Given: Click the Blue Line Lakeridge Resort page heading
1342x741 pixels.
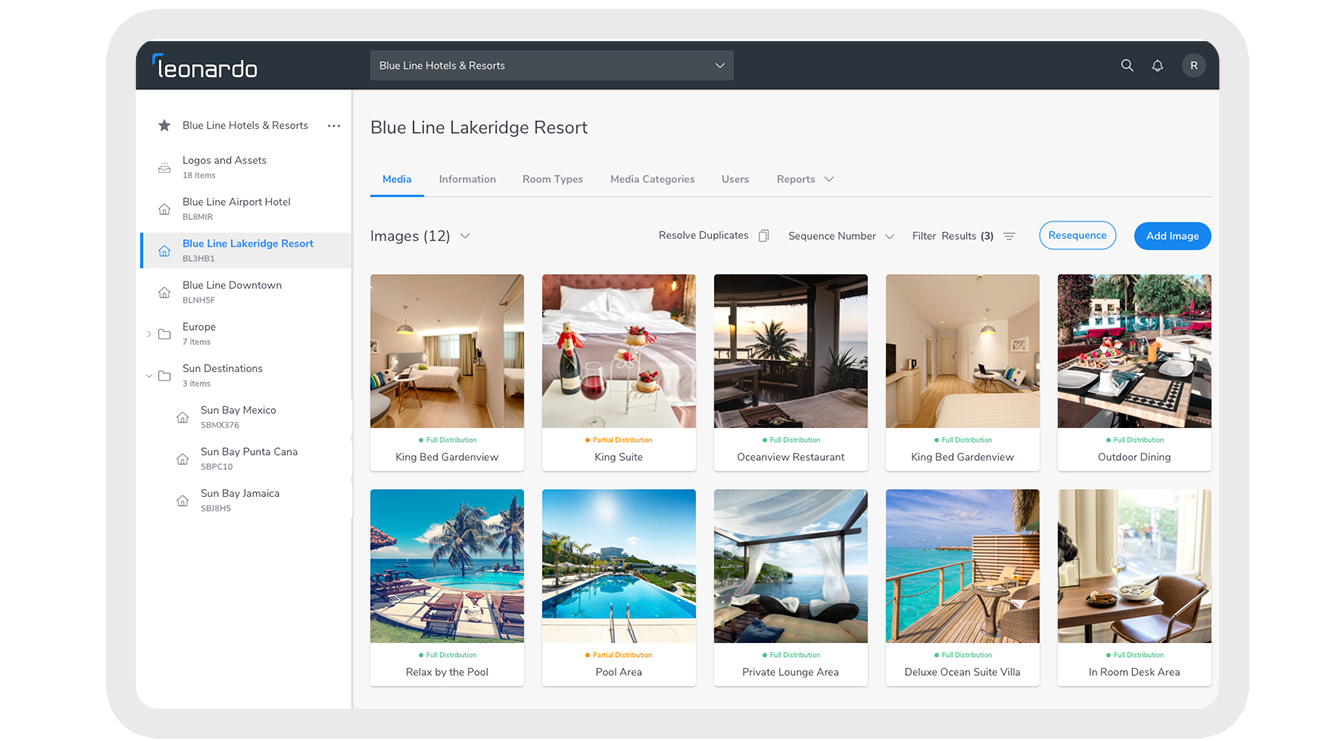Looking at the screenshot, I should pyautogui.click(x=479, y=127).
